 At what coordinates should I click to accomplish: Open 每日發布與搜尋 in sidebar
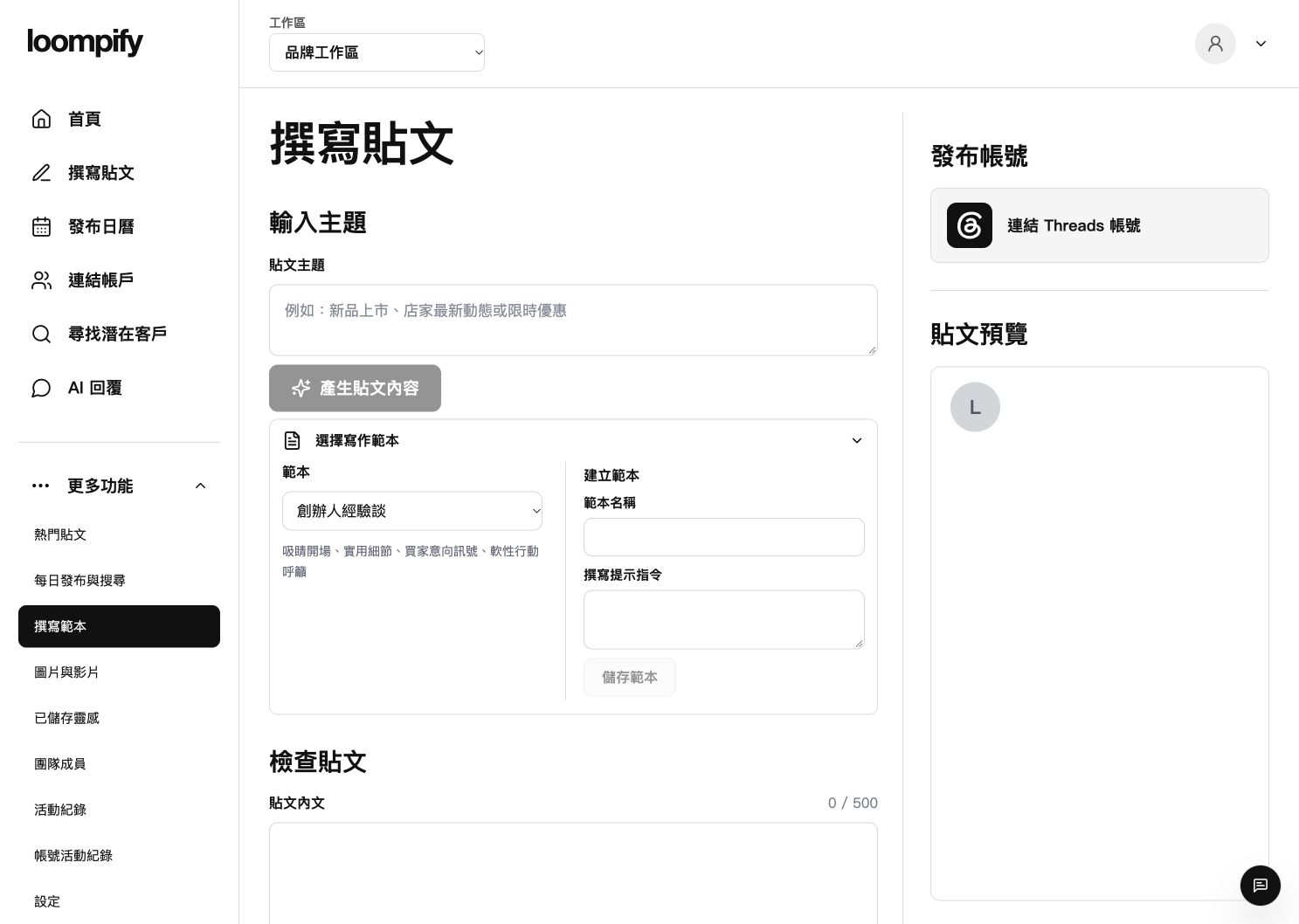(119, 580)
